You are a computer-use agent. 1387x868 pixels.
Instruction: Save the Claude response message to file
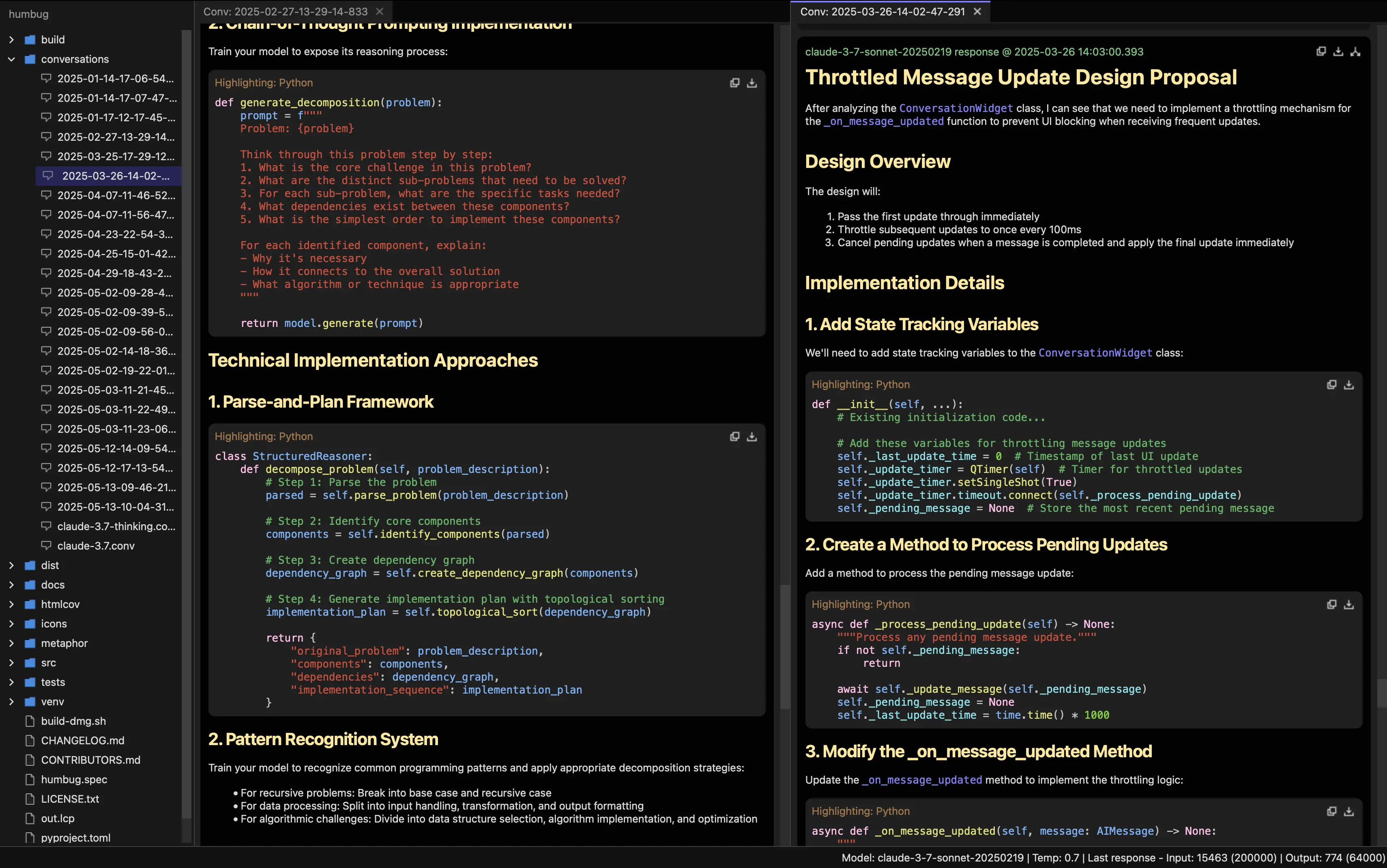click(x=1338, y=52)
